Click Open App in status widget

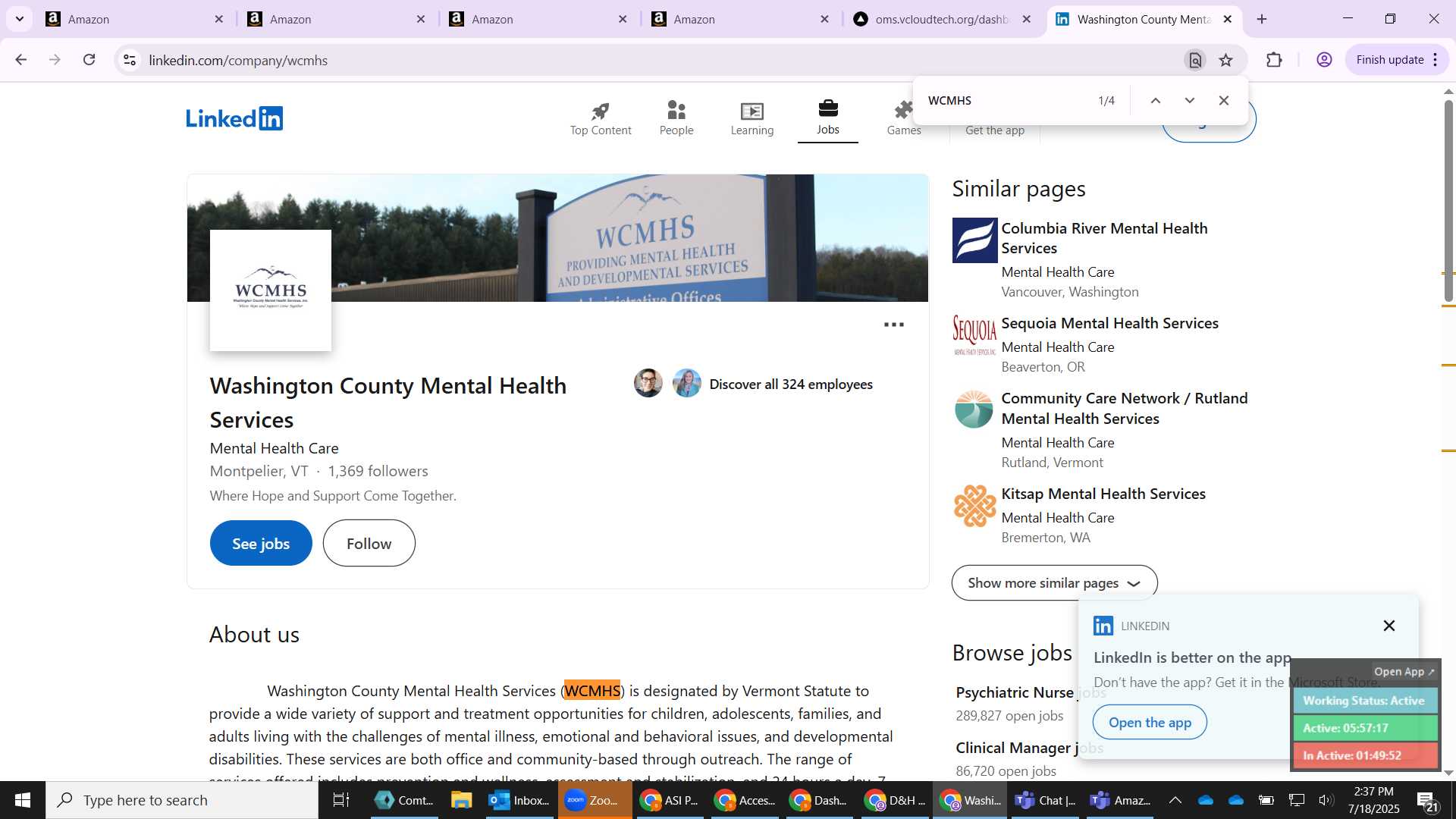point(1404,671)
